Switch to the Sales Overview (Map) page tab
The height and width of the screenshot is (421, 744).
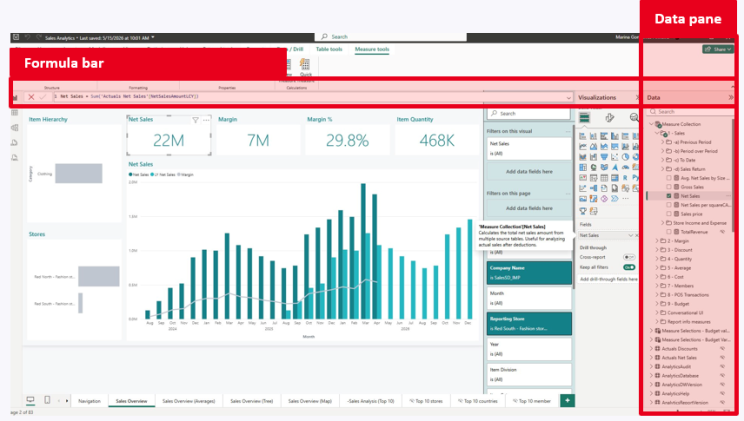point(310,401)
